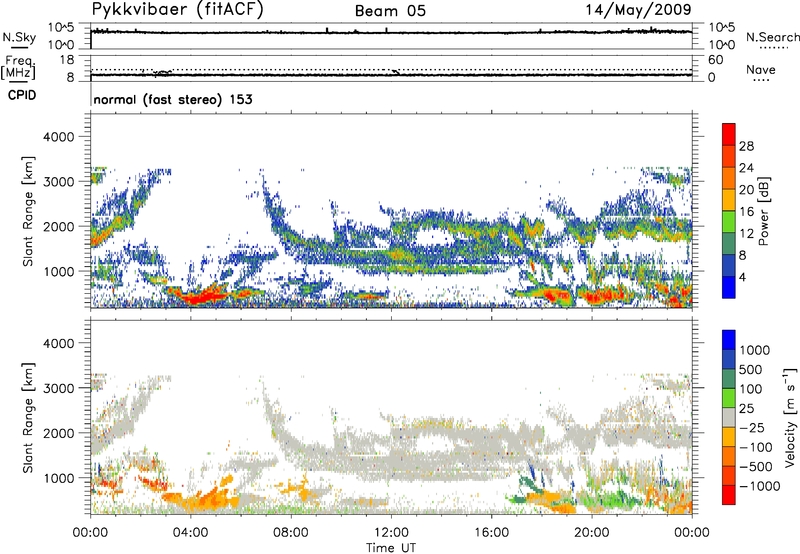This screenshot has height=554, width=800.
Task: Click '1000' on the velocity panel range axis
Action: (58, 478)
